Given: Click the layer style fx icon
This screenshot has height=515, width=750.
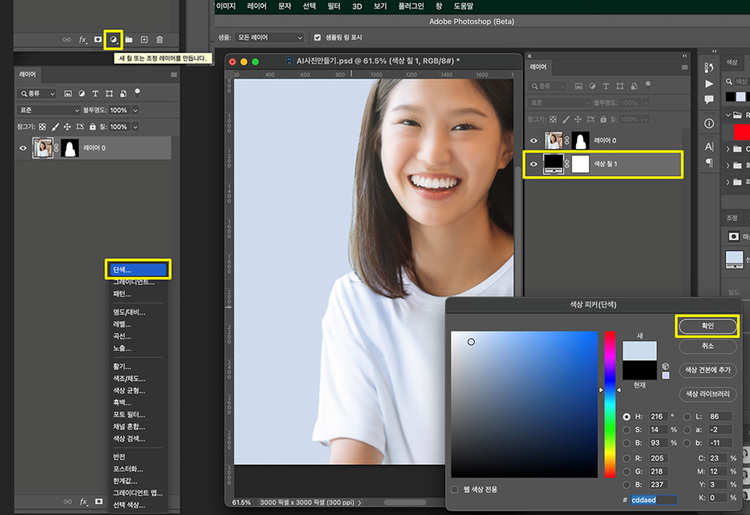Looking at the screenshot, I should click(83, 39).
